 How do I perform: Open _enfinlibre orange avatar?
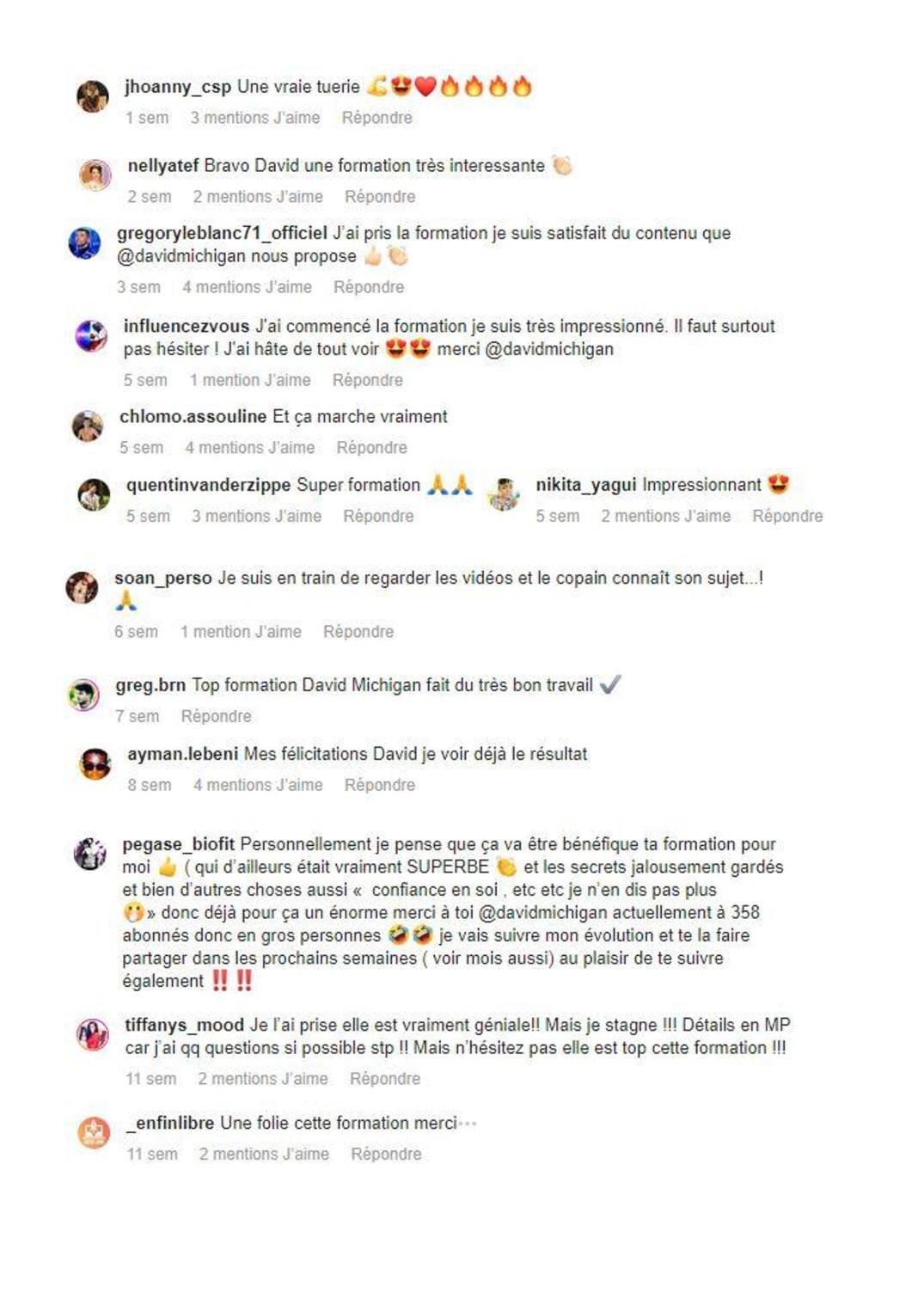[x=95, y=1132]
